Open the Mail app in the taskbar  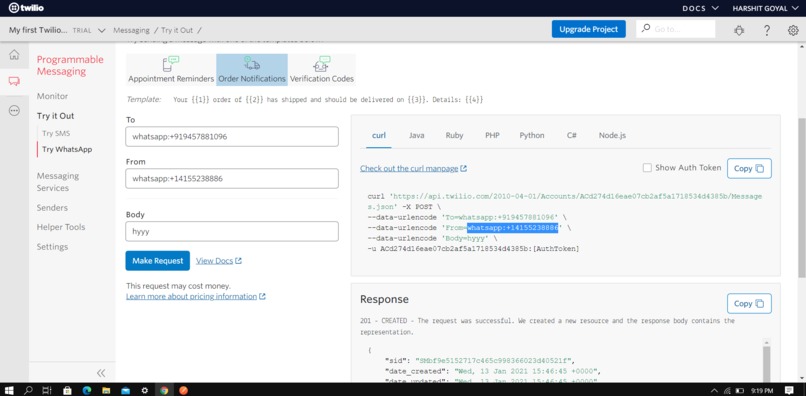pos(125,390)
